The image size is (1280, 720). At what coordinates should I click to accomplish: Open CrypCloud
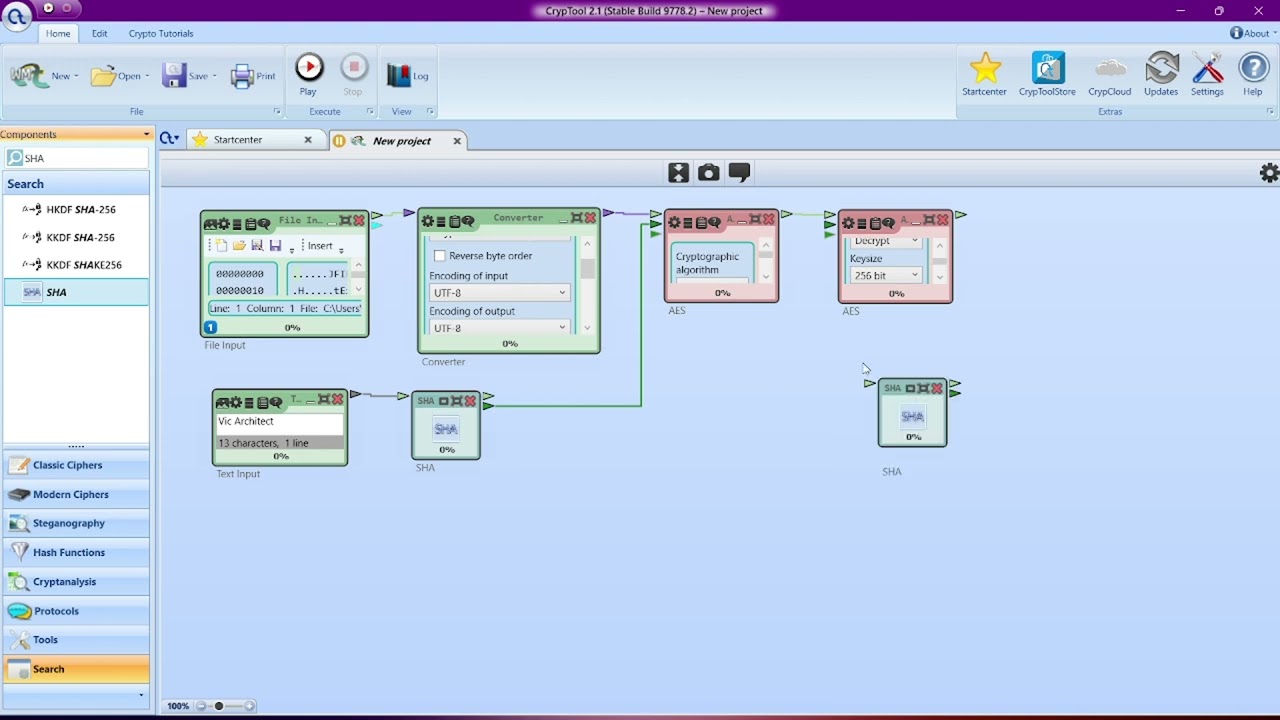click(x=1109, y=75)
